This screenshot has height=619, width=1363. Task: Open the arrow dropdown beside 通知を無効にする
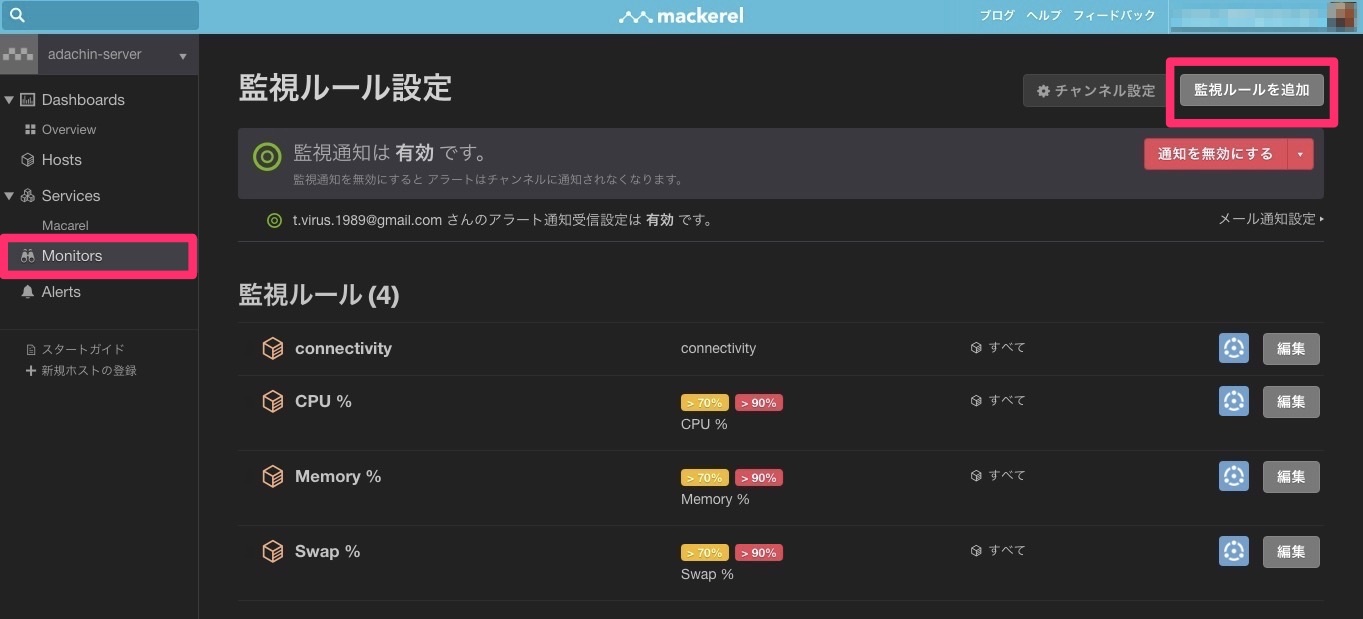[1300, 154]
